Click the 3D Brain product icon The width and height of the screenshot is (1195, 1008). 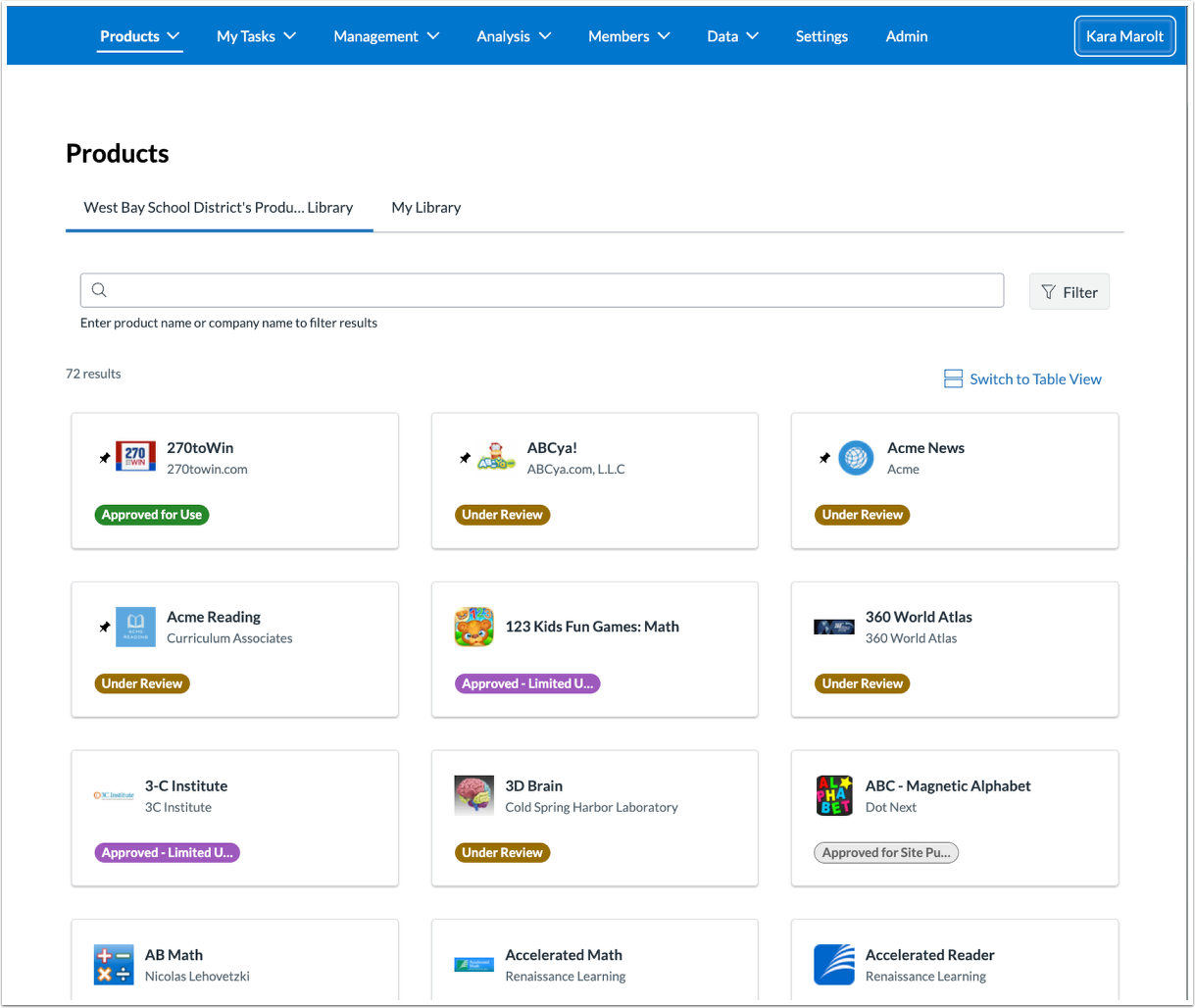(473, 795)
